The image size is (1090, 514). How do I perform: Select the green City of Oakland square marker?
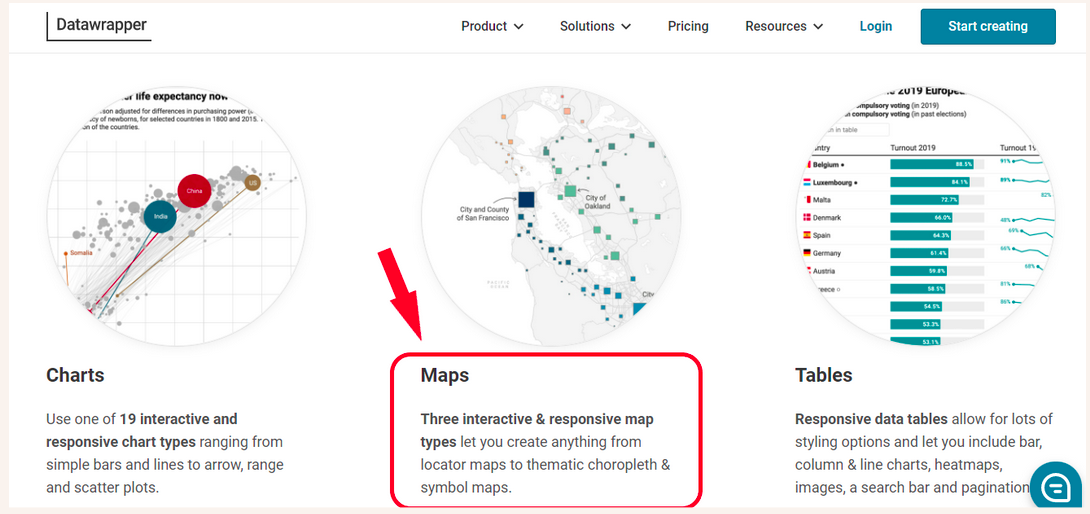click(x=570, y=190)
